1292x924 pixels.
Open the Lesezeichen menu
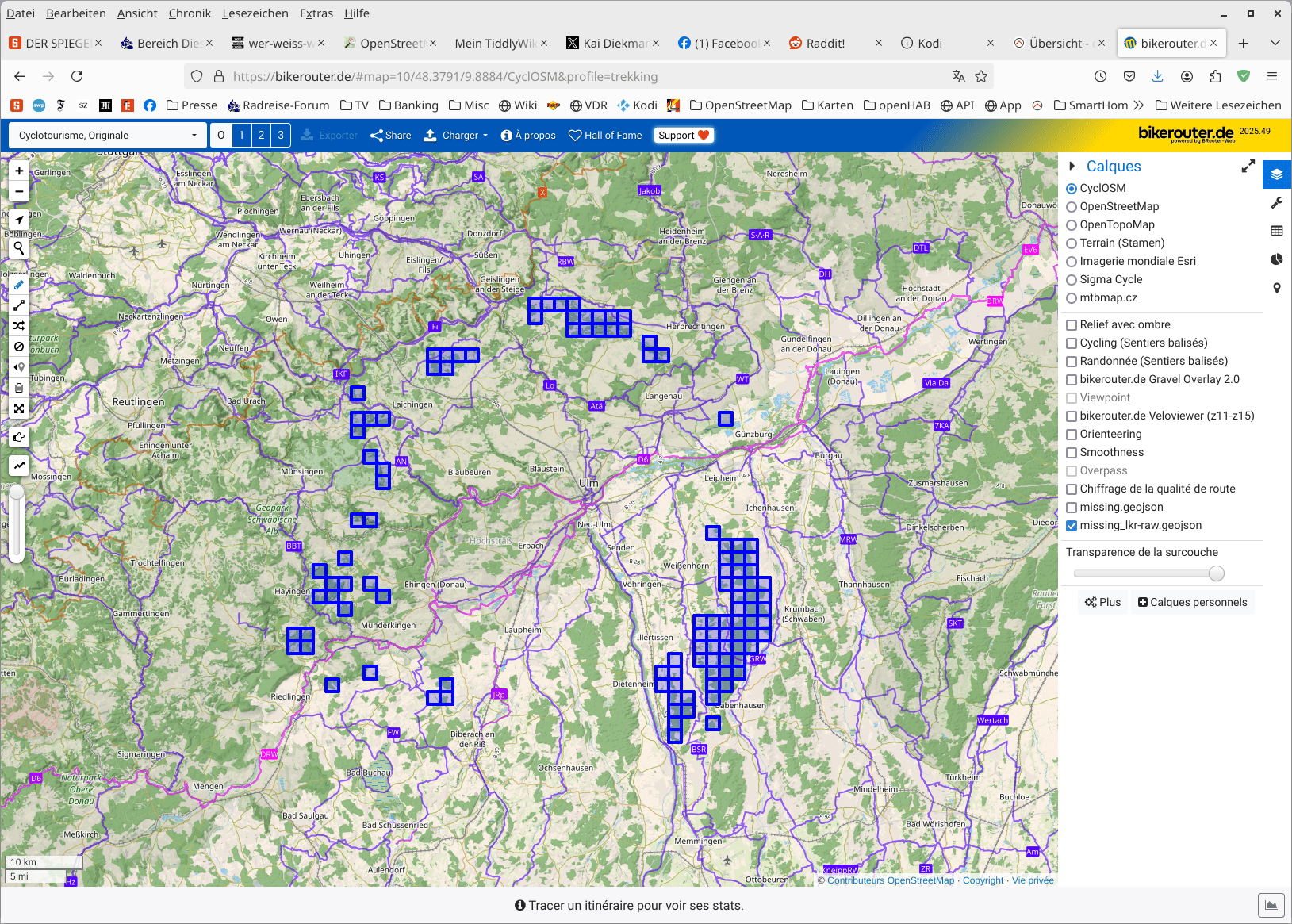[255, 13]
